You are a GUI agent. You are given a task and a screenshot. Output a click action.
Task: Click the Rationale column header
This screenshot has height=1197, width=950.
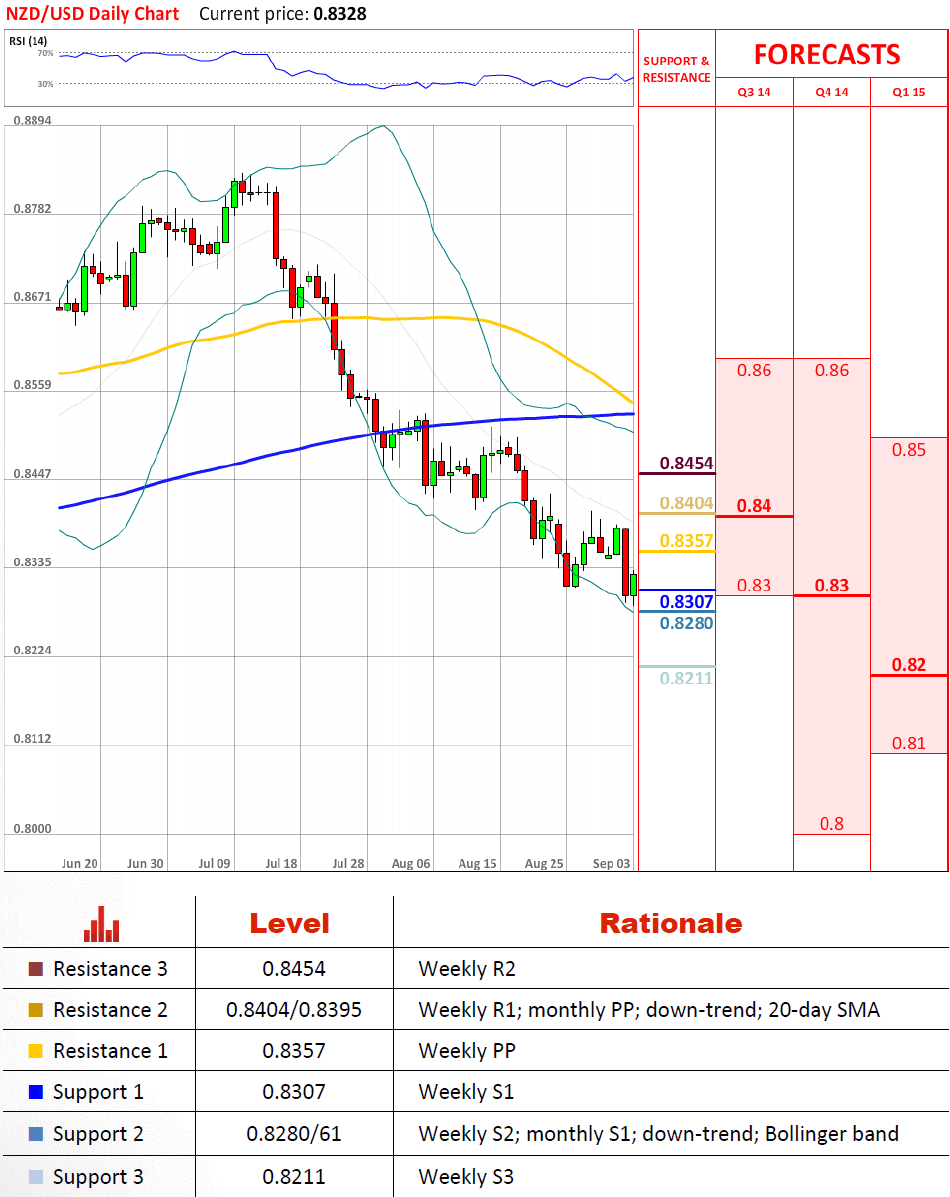click(x=670, y=924)
